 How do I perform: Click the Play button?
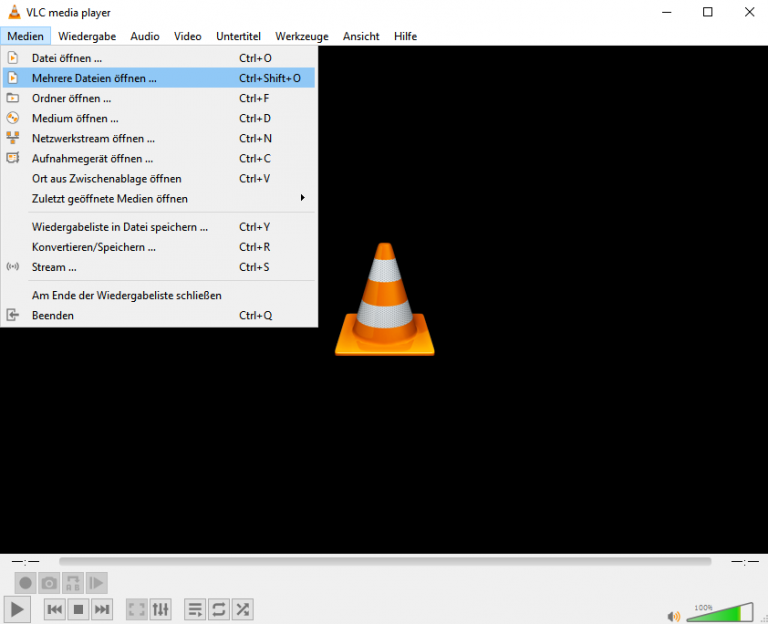coord(17,609)
